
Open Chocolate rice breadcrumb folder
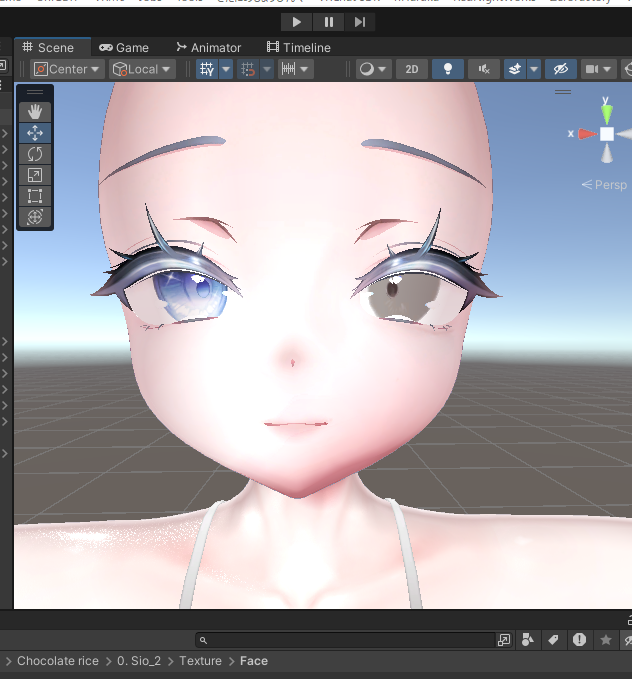(58, 661)
